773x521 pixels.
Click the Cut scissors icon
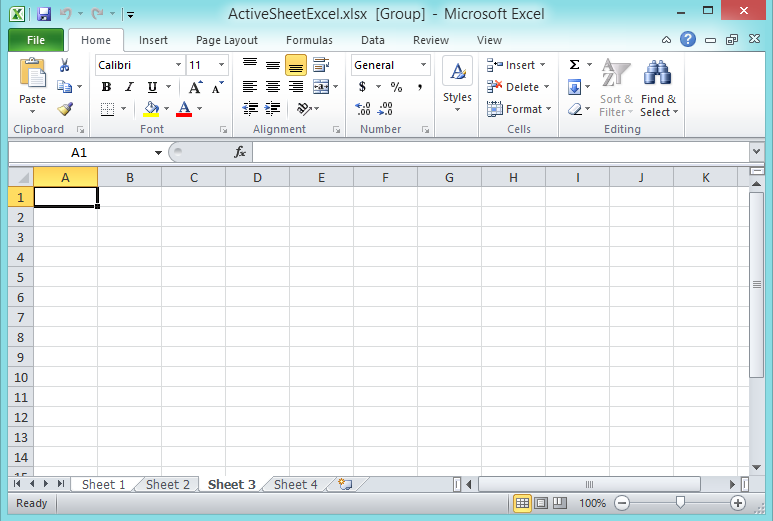(x=65, y=65)
